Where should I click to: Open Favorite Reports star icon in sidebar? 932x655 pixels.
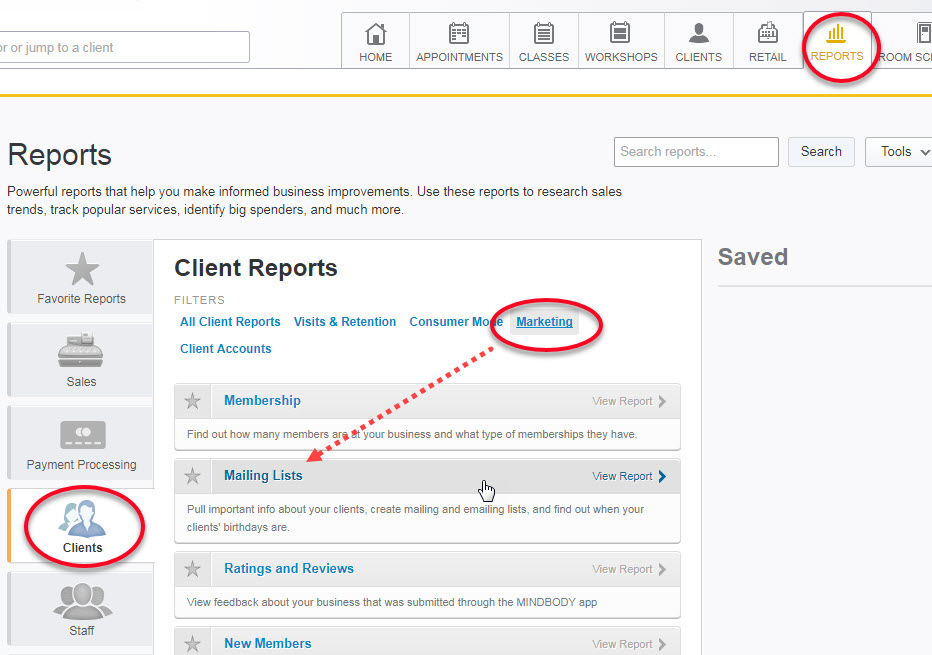click(80, 276)
